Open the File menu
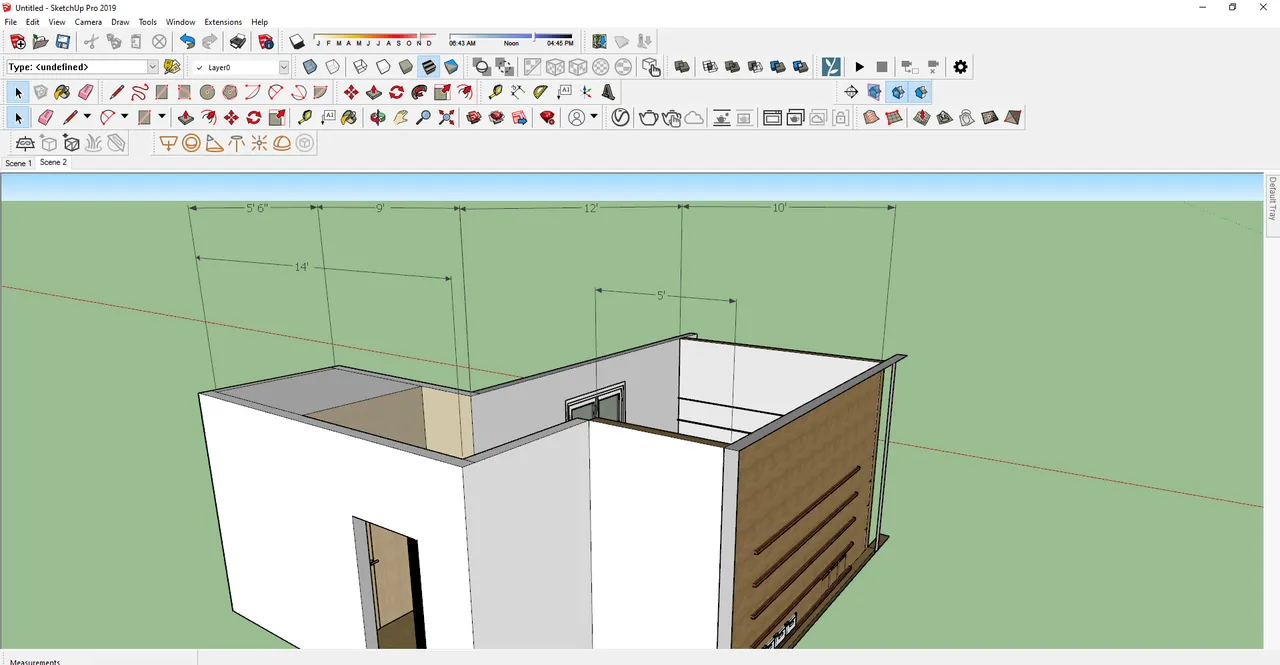Viewport: 1280px width, 665px height. pos(10,22)
